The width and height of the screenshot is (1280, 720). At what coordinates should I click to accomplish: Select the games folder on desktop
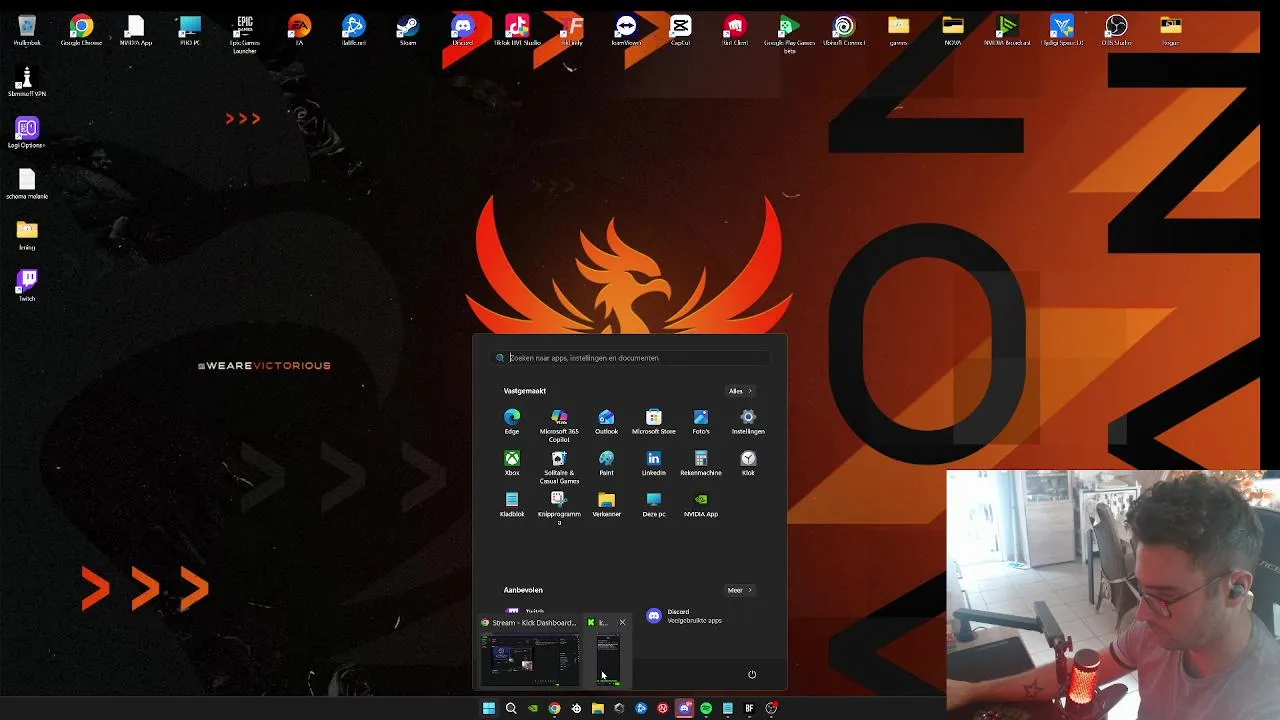(x=898, y=30)
